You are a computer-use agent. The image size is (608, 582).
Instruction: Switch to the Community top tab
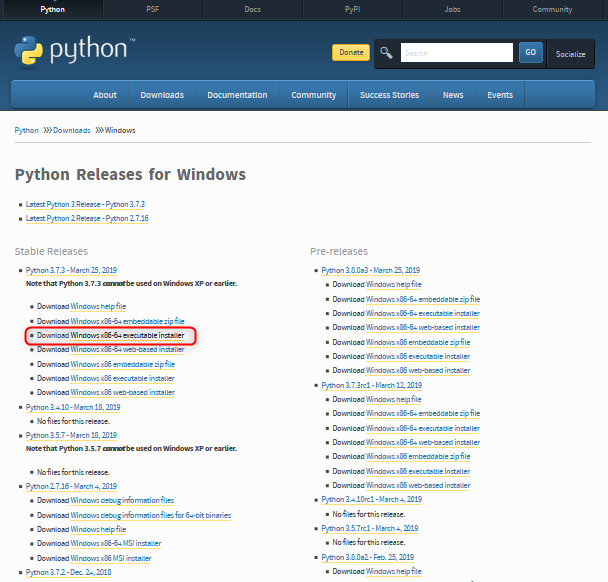coord(552,9)
